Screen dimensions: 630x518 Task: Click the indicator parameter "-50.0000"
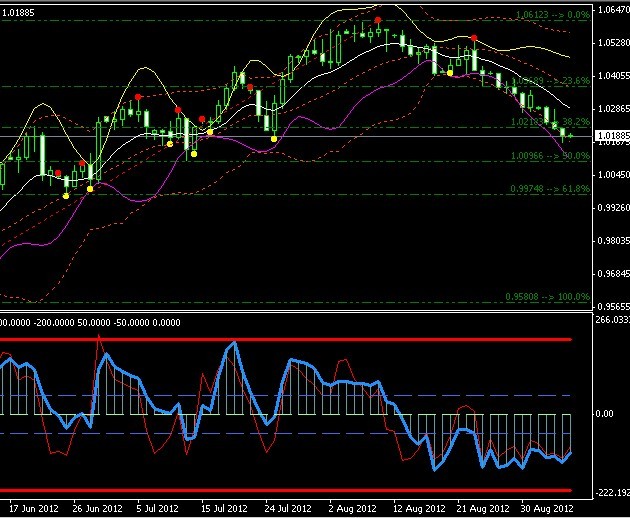coord(131,323)
